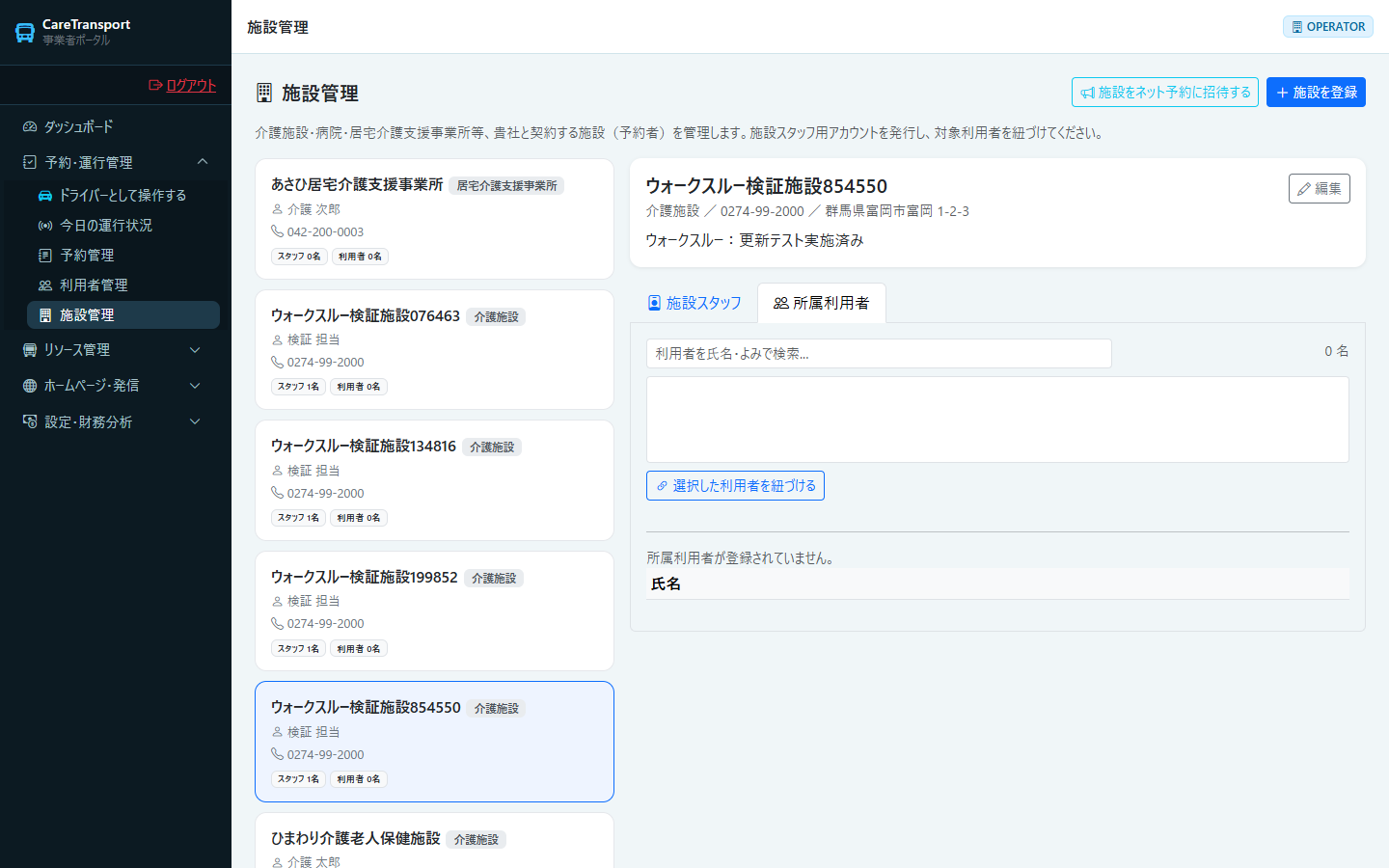Go to 予約管理 in the sidebar

tap(123, 255)
